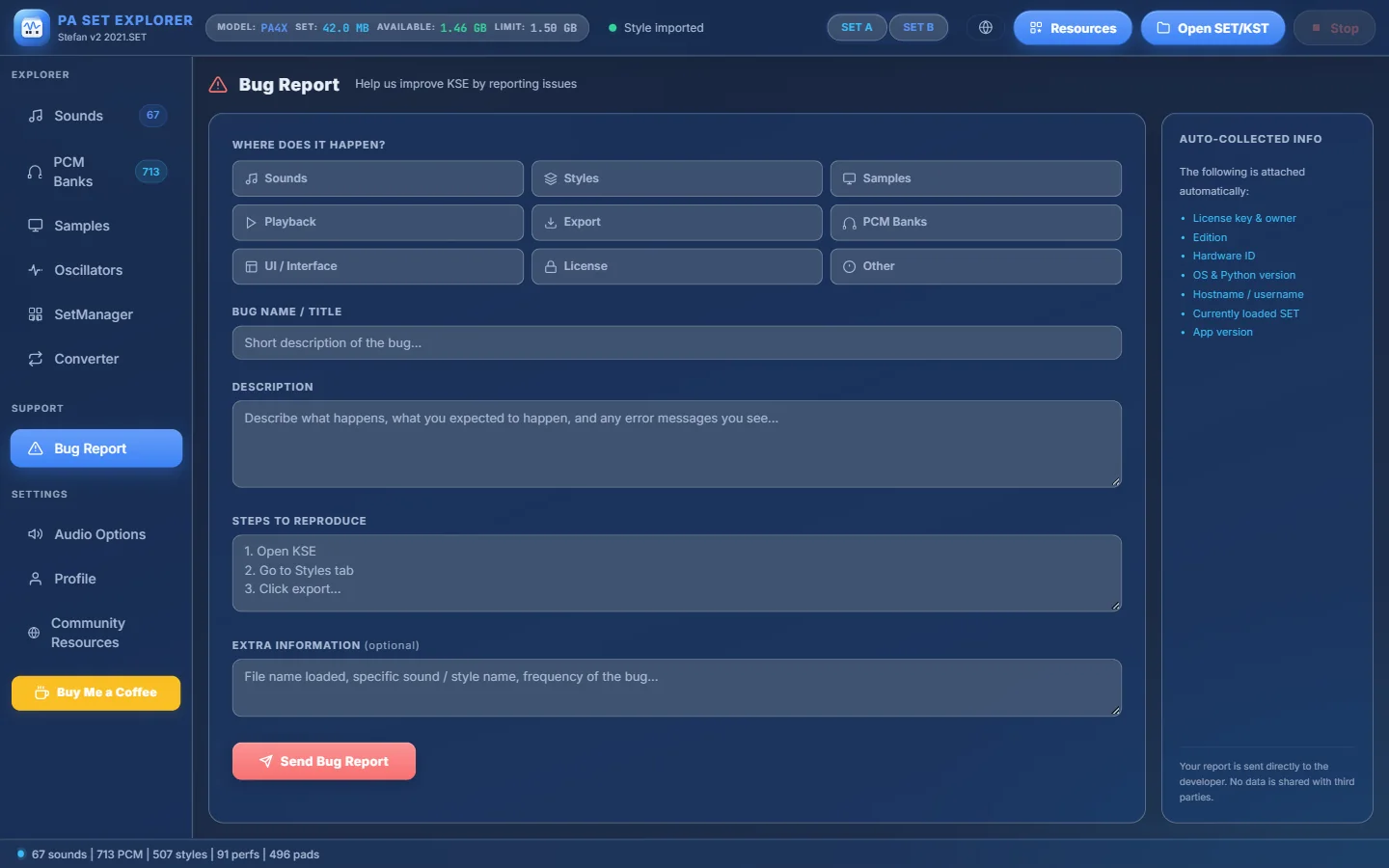Click into Steps to Reproduce text area
Image resolution: width=1389 pixels, height=868 pixels.
[x=677, y=573]
